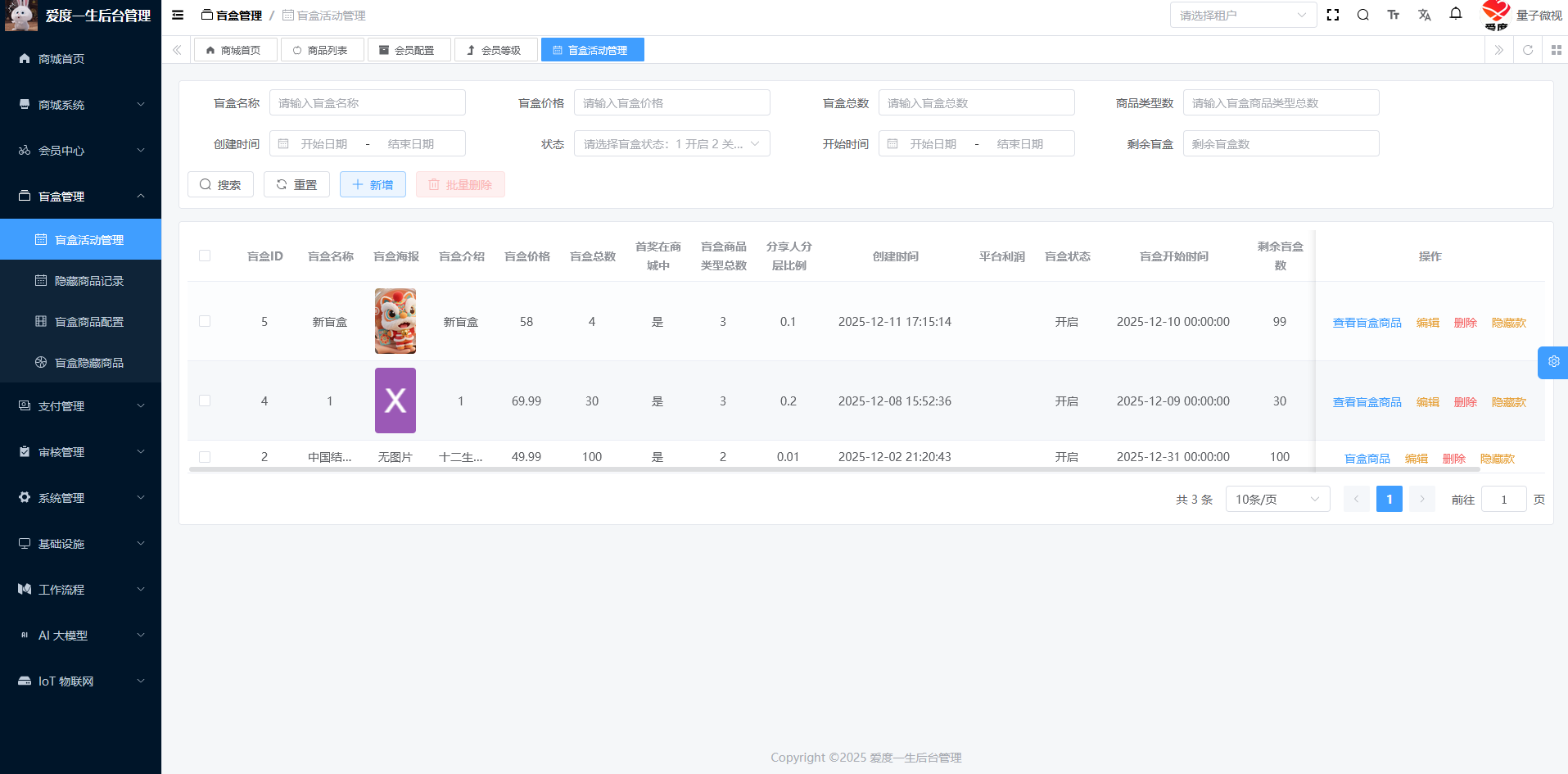Open 隐藏商品记录 in the sidebar

88,281
